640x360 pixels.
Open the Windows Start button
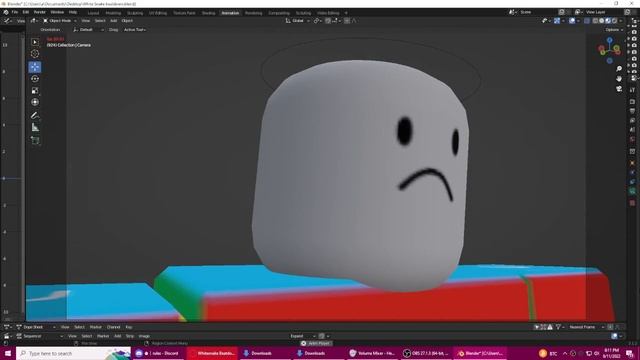click(8, 353)
